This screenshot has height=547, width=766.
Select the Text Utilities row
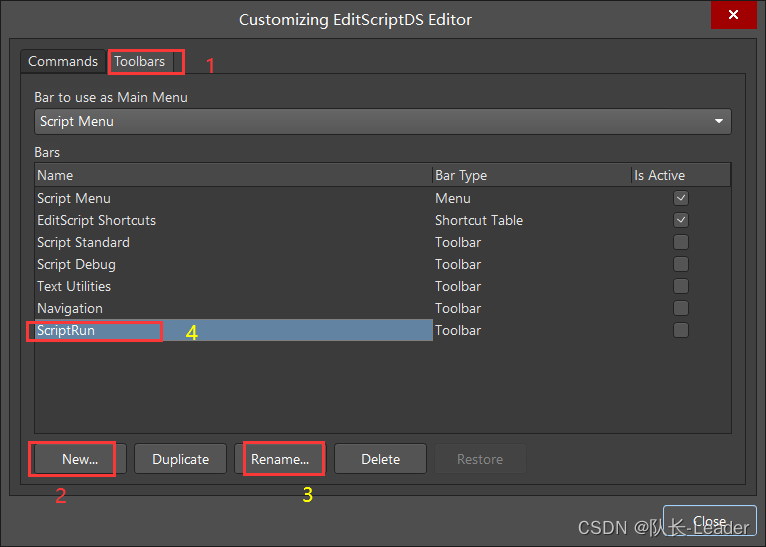(74, 286)
